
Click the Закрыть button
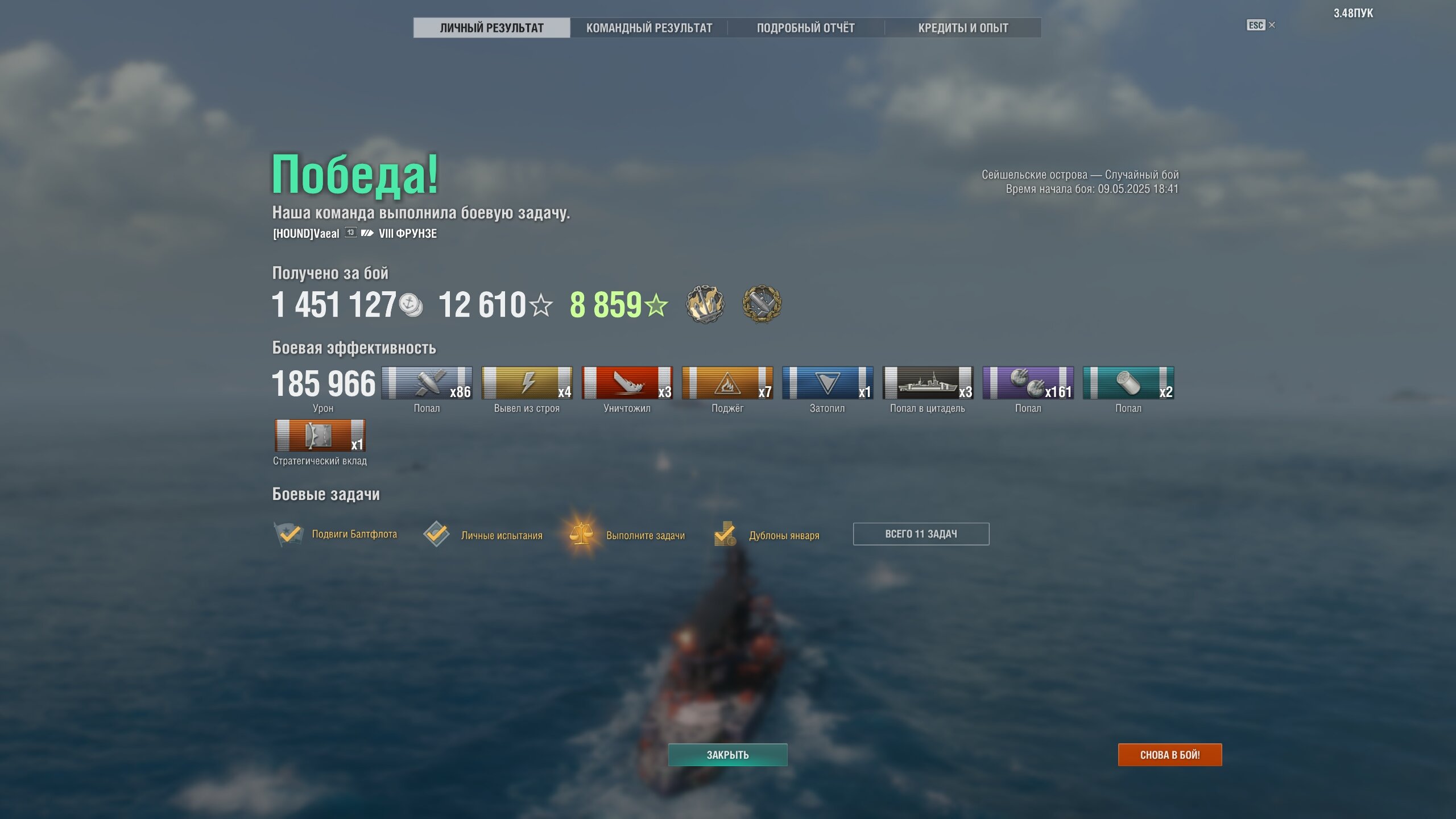(x=727, y=755)
